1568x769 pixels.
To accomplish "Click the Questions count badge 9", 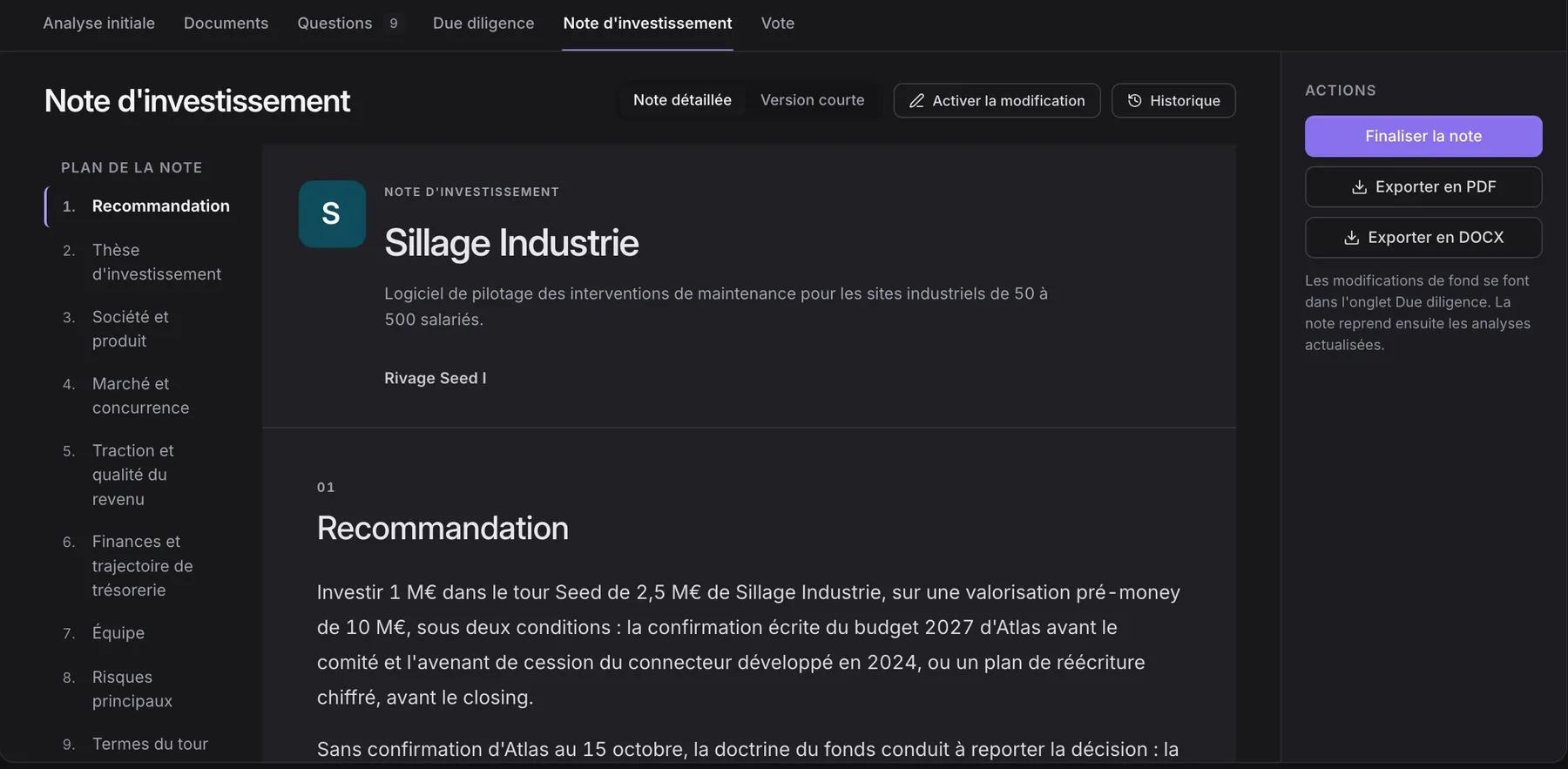I will point(394,24).
